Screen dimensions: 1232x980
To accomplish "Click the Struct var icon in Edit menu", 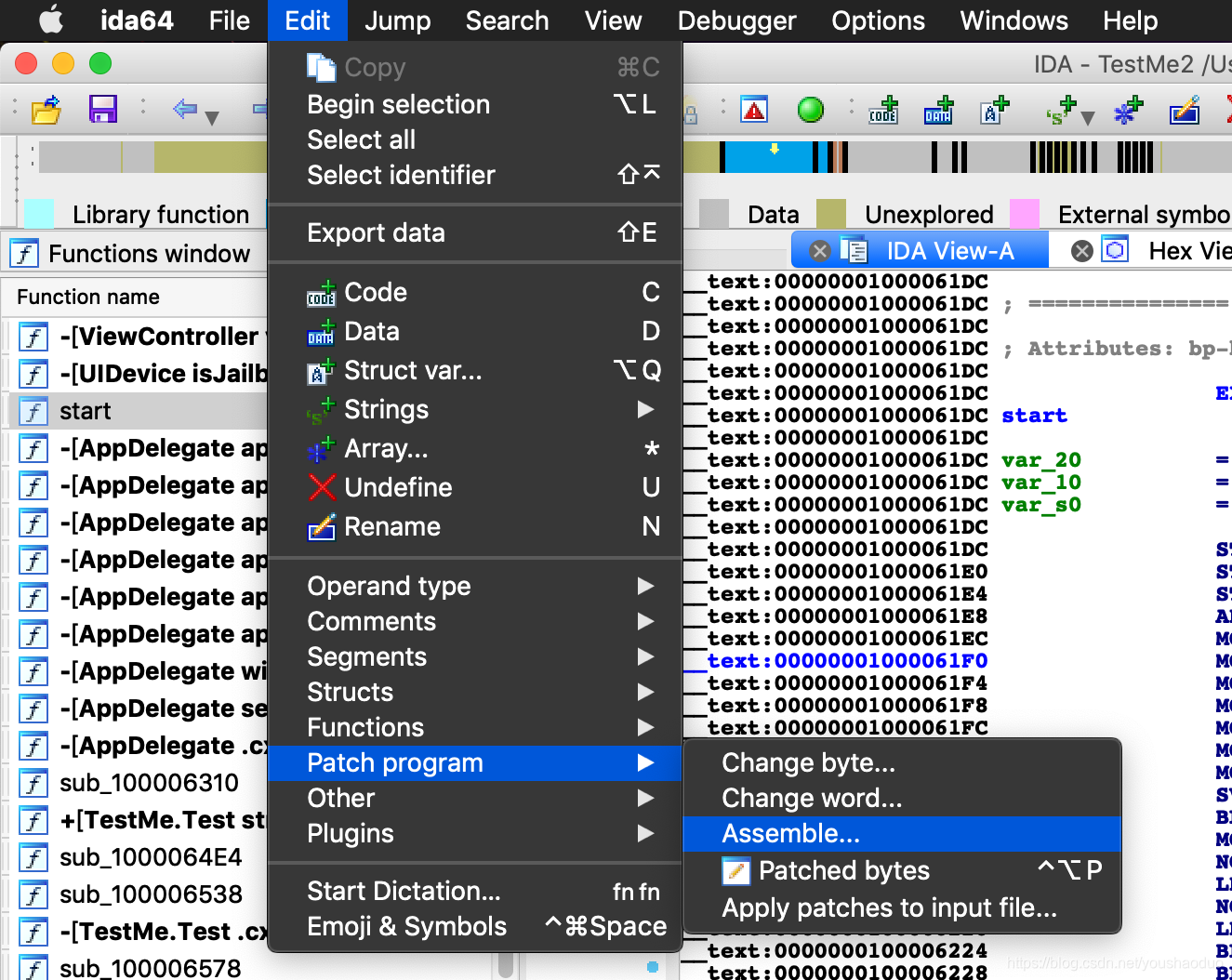I will tap(321, 371).
